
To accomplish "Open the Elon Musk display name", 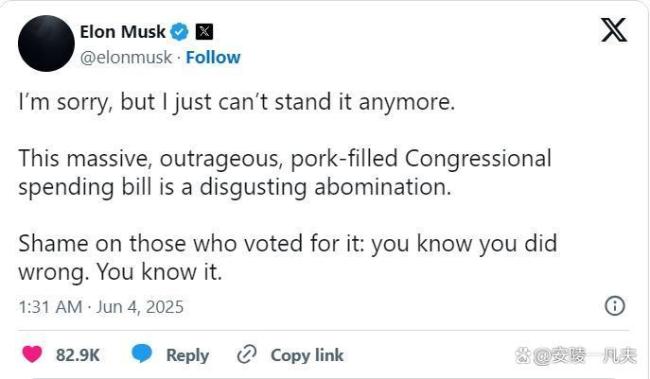I will (x=123, y=32).
